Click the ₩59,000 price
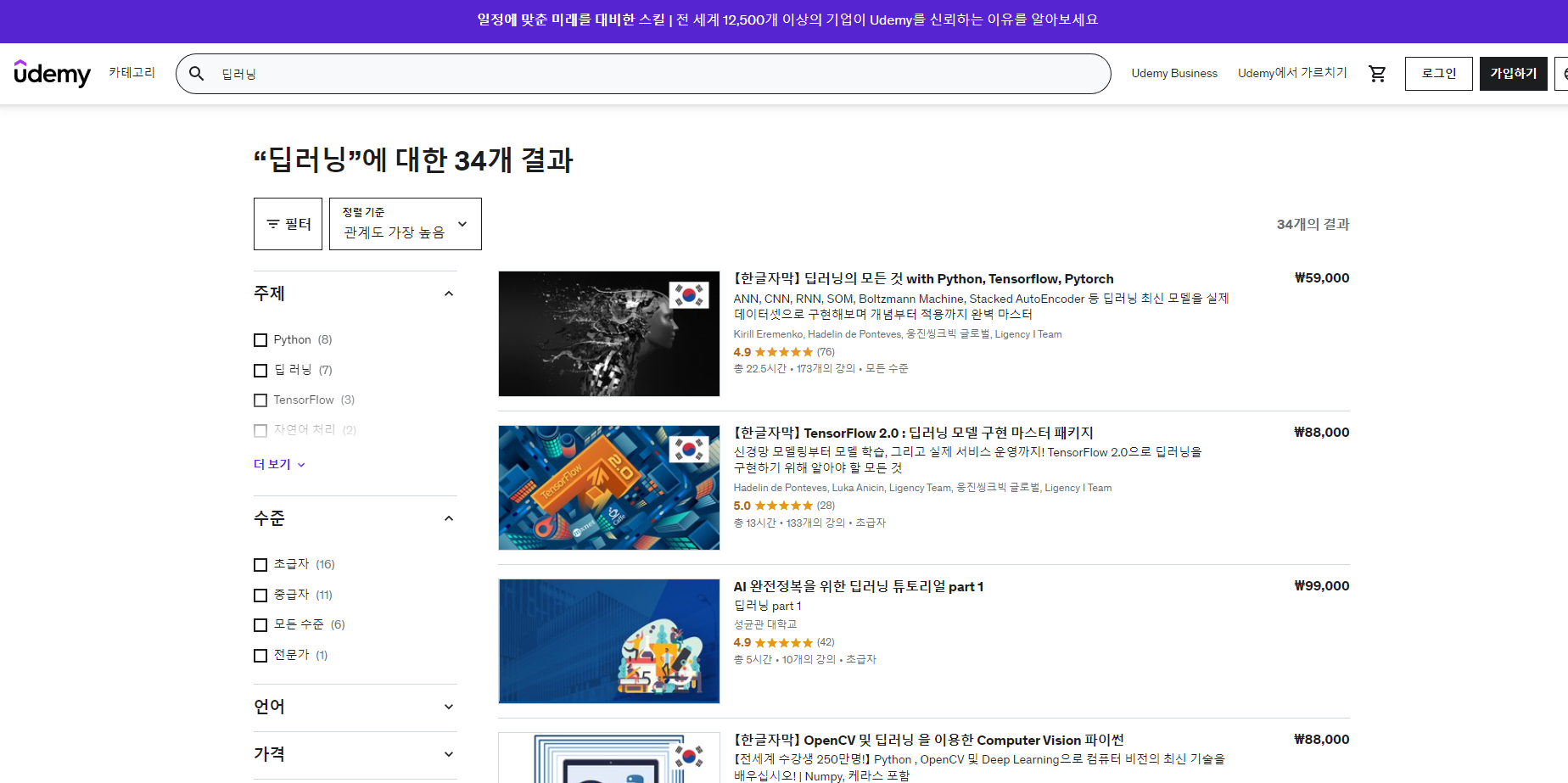The image size is (1568, 783). point(1322,278)
